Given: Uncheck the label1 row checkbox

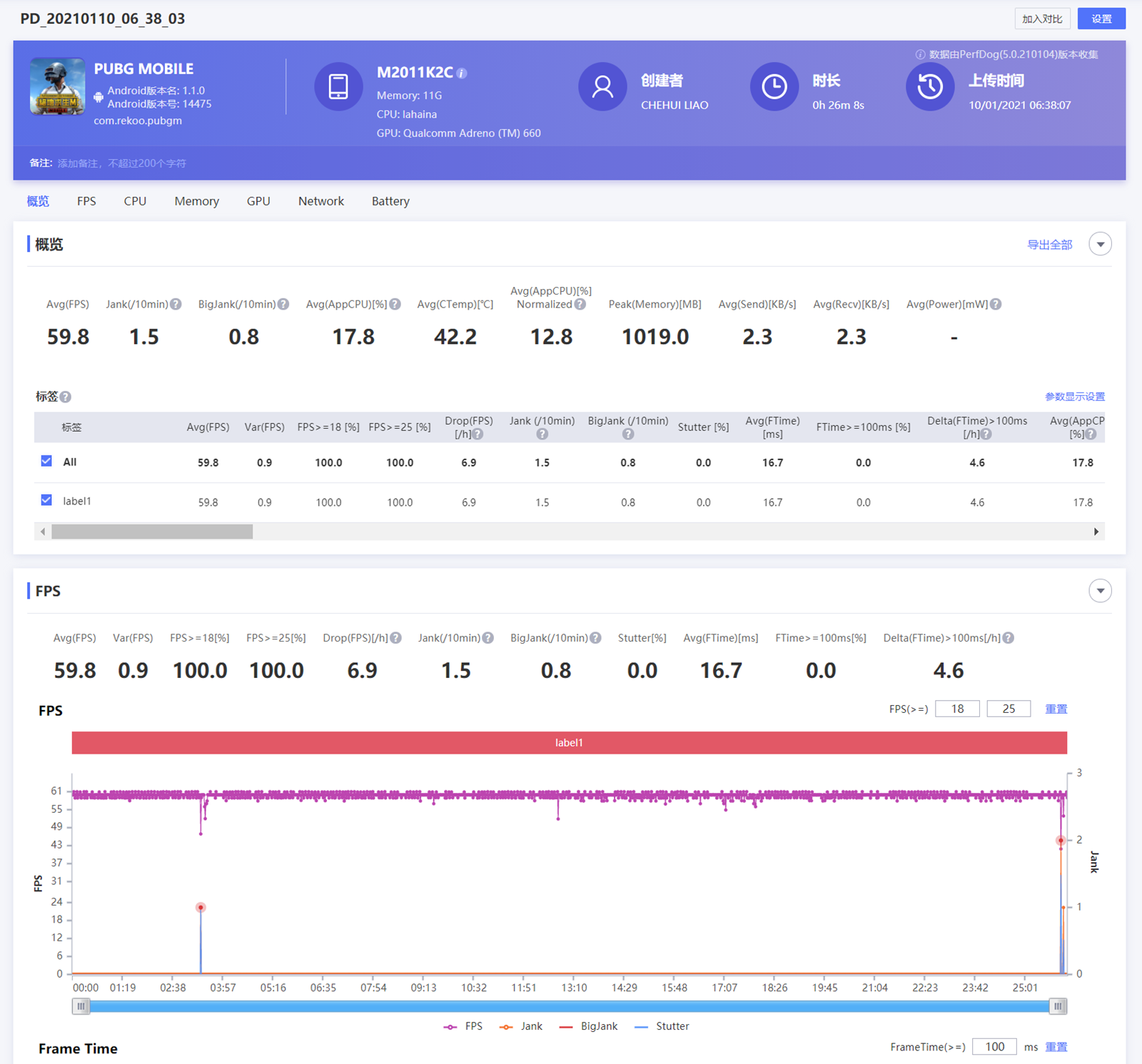Looking at the screenshot, I should (x=46, y=500).
